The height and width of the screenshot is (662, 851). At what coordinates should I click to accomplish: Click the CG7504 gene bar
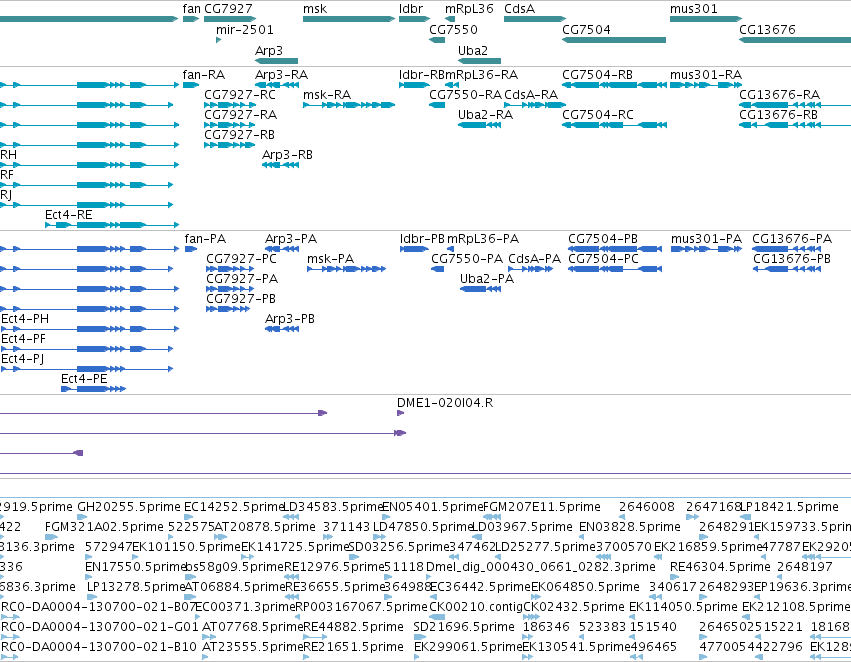(x=614, y=40)
